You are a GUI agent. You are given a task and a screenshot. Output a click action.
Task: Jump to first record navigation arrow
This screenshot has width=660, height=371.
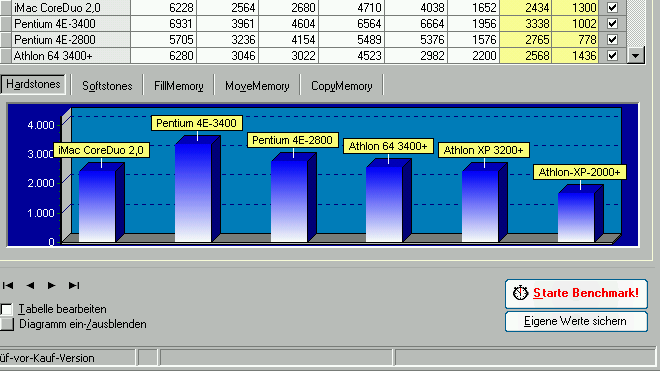tap(8, 286)
